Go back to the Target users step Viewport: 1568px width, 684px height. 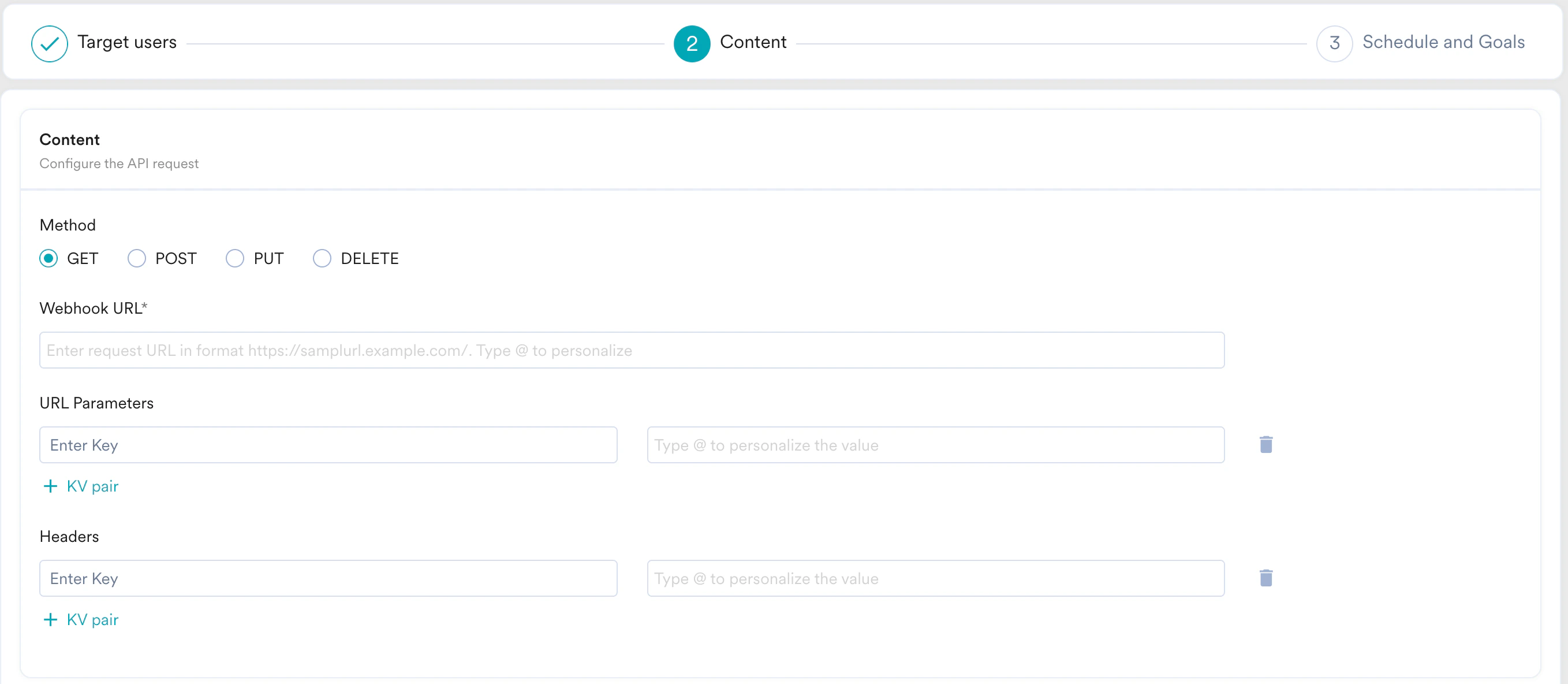click(126, 42)
